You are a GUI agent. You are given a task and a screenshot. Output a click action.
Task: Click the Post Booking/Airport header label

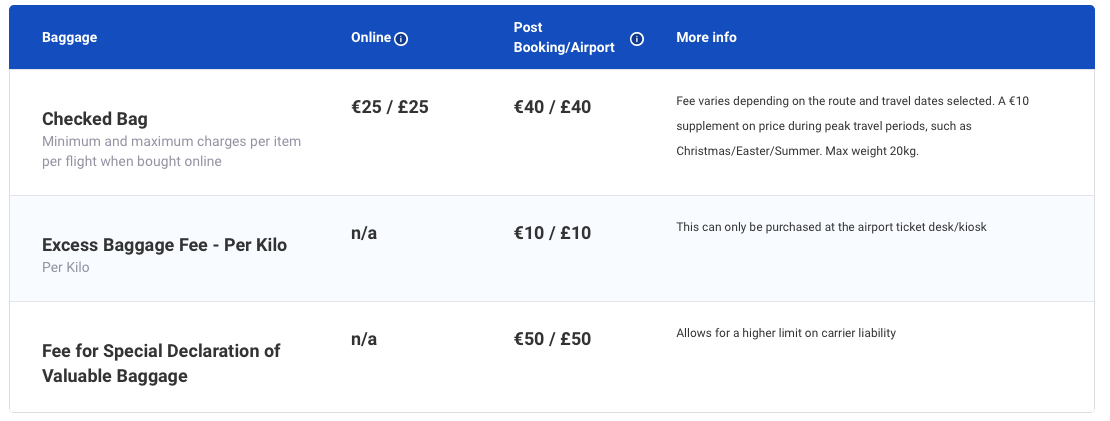[564, 38]
